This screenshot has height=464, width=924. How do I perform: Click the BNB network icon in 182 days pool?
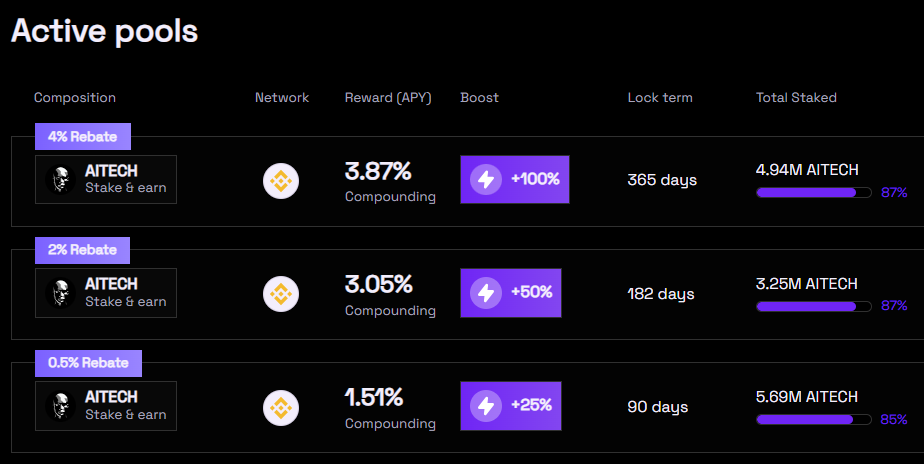pos(280,294)
